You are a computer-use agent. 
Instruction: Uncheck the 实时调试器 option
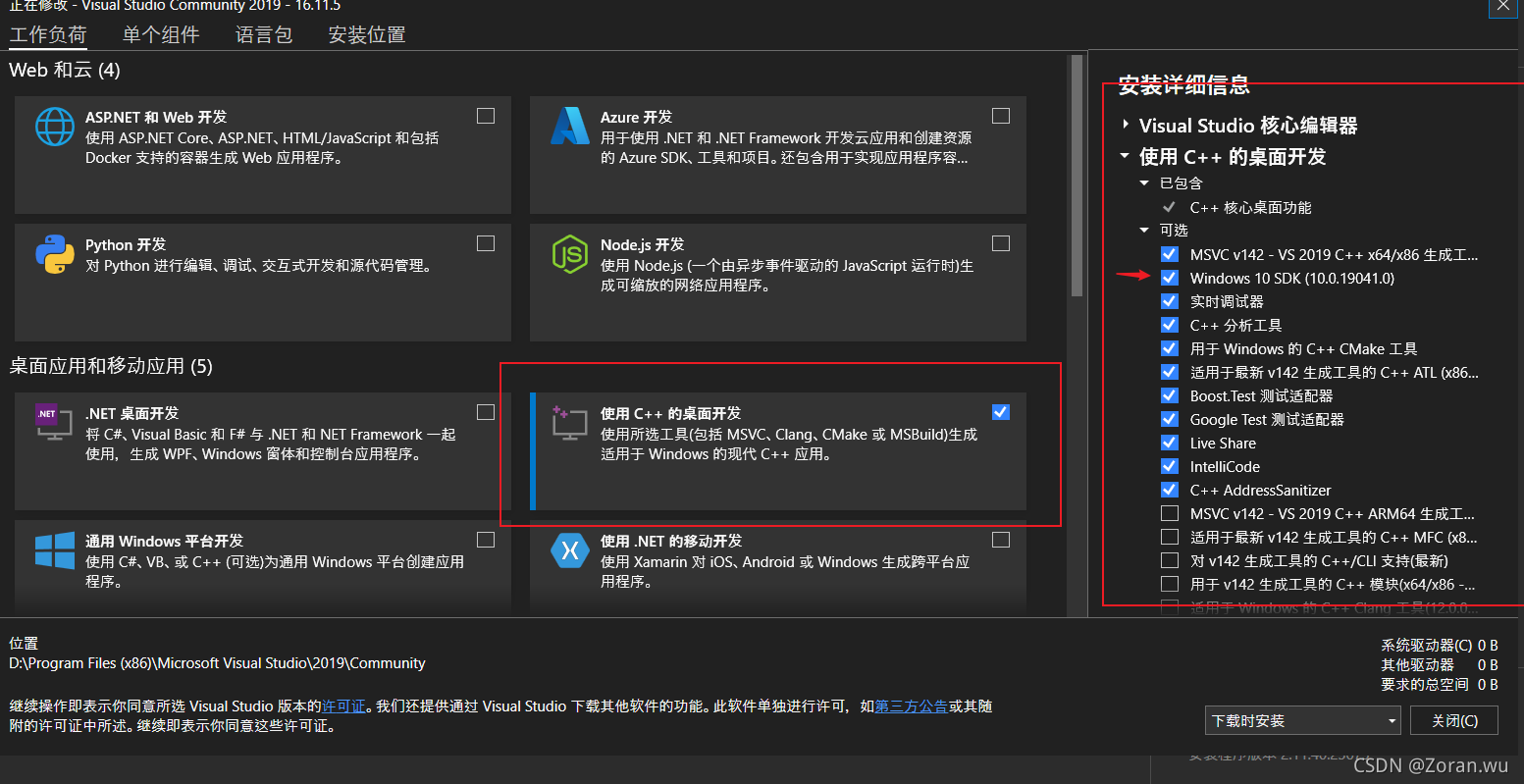coord(1170,301)
